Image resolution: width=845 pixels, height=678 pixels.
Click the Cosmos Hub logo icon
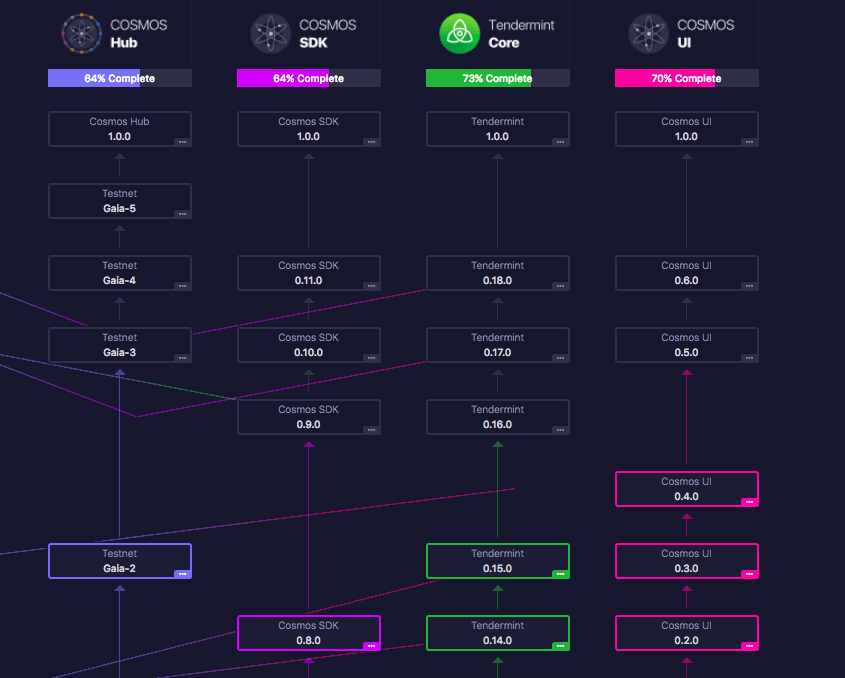(x=81, y=33)
